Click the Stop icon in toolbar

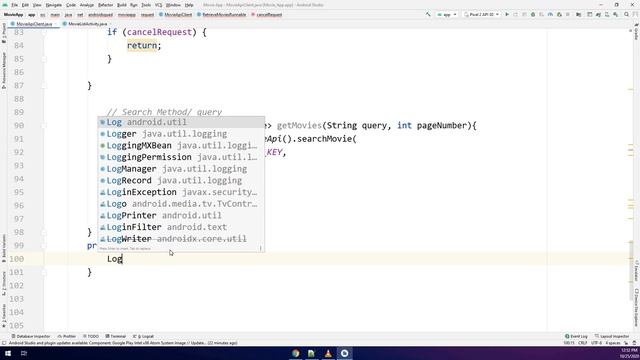[568, 14]
